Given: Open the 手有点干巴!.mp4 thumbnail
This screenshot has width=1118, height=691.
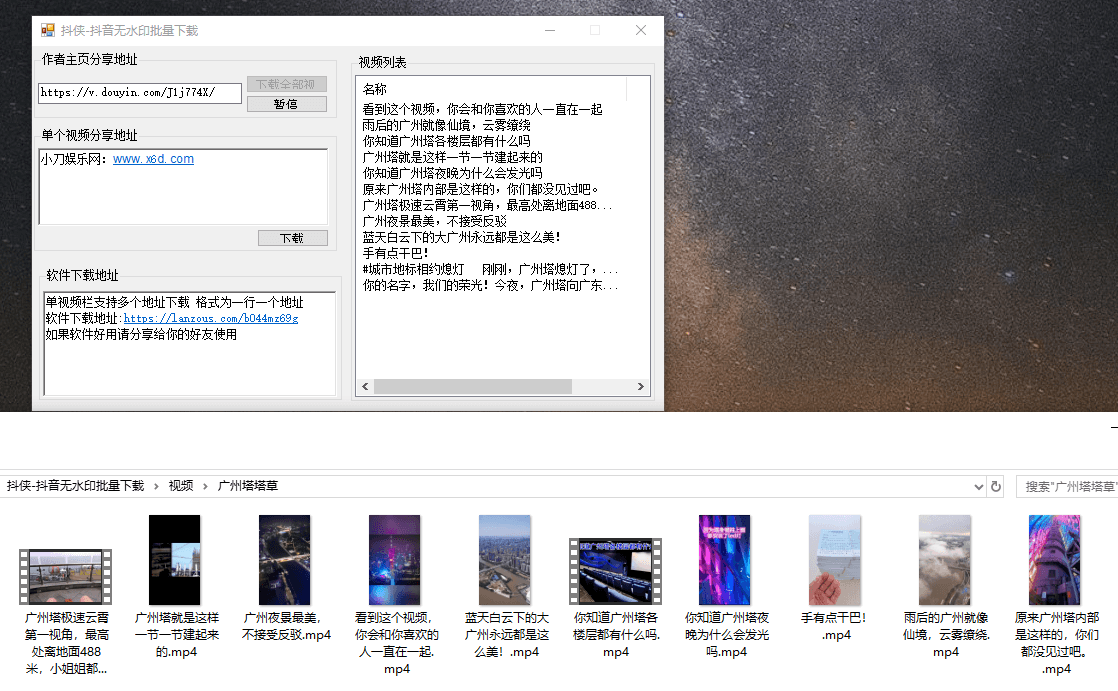Looking at the screenshot, I should tap(835, 560).
